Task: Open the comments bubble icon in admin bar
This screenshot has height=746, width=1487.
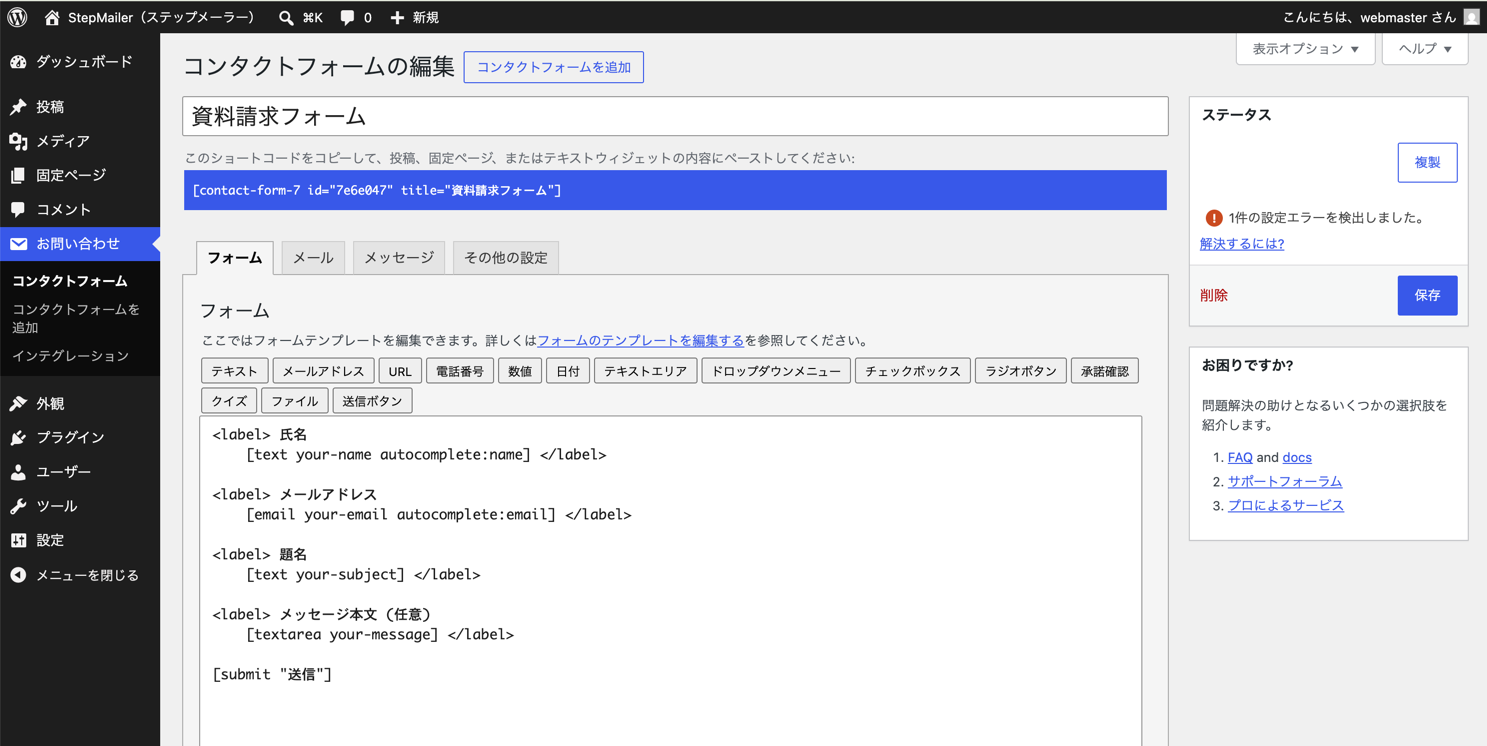Action: [347, 17]
